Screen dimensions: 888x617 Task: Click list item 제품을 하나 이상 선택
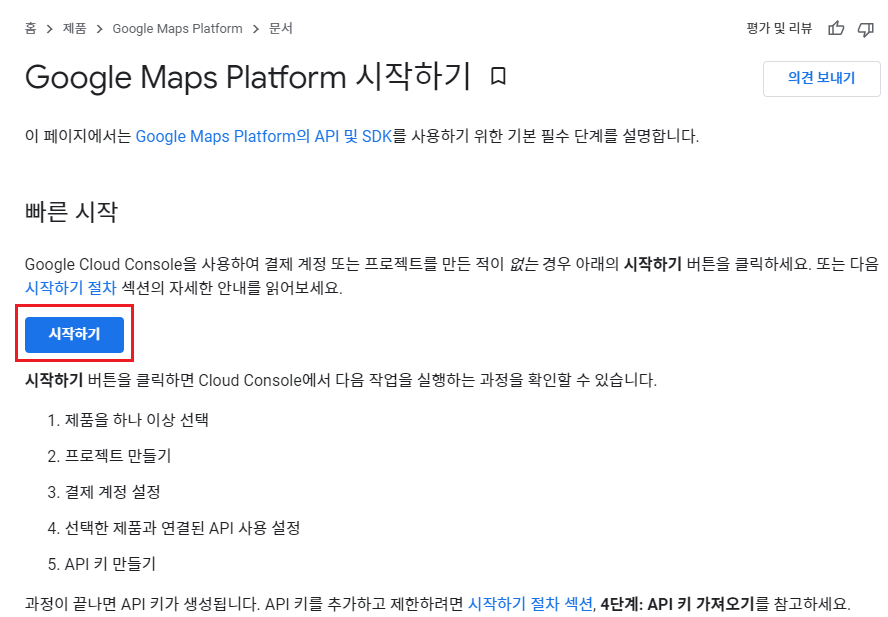[x=136, y=420]
